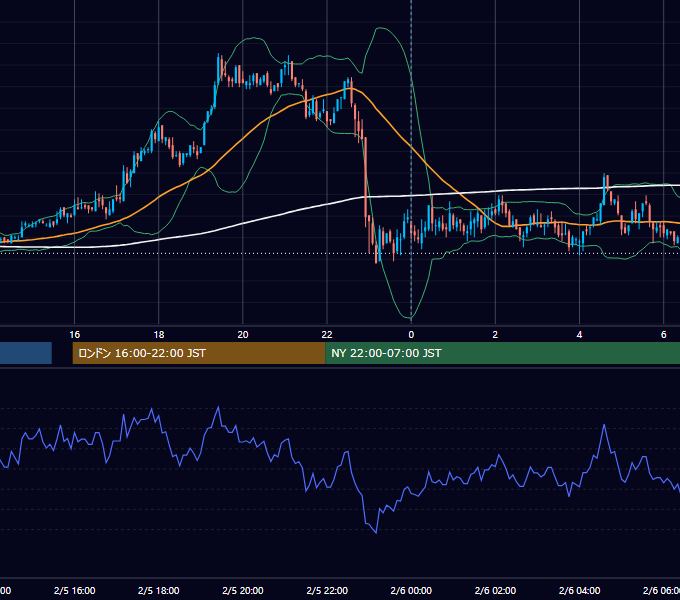
Task: Click hour label 22 on upper axis
Action: pos(327,335)
